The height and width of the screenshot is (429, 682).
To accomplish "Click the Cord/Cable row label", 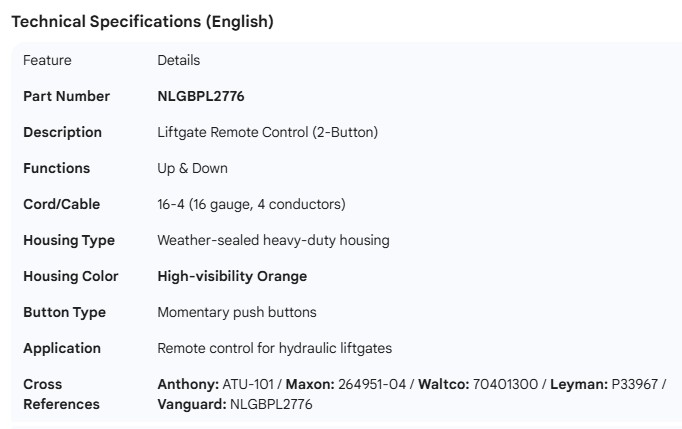I will 62,204.
